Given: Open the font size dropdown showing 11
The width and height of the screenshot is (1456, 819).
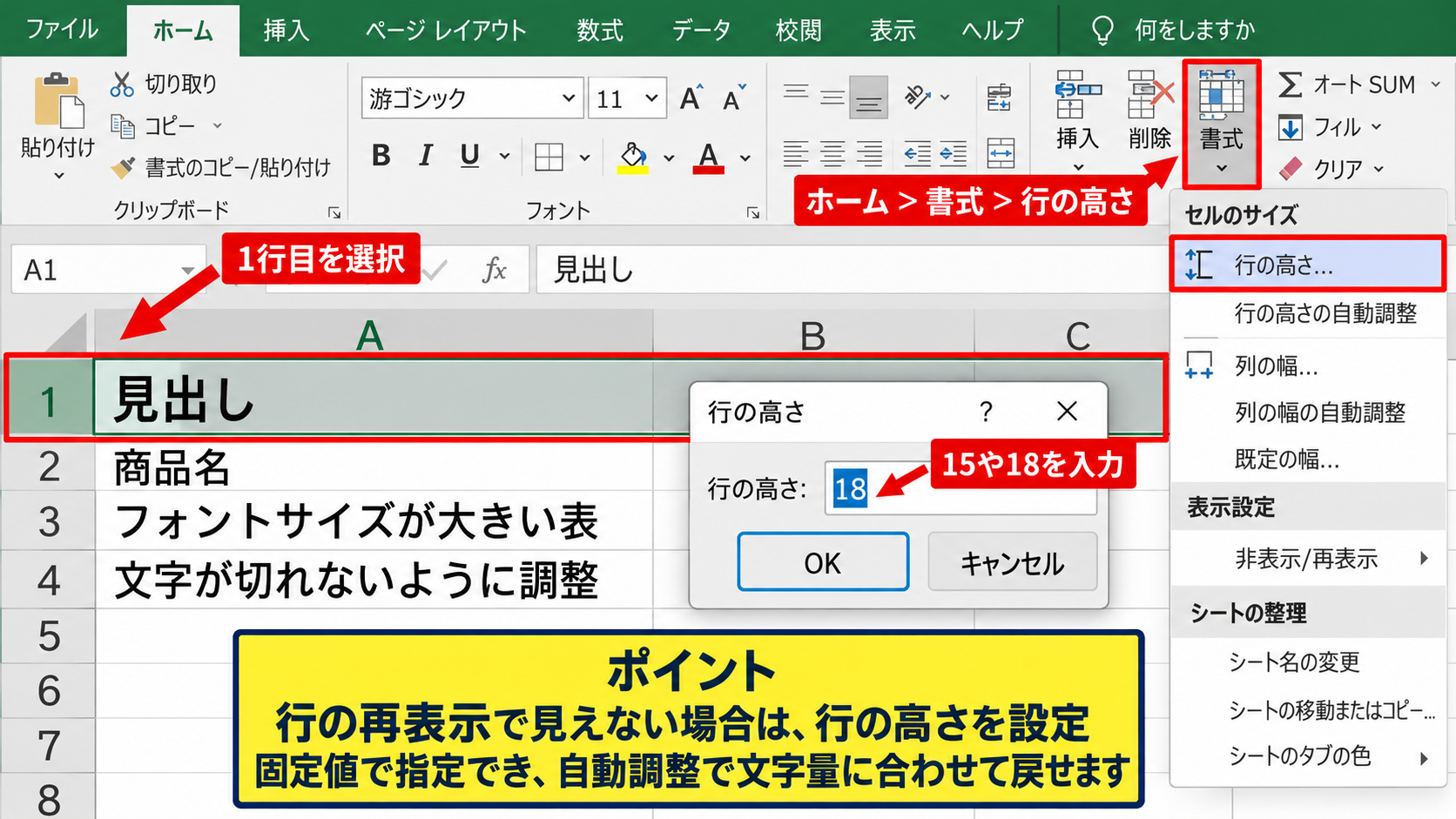Looking at the screenshot, I should pyautogui.click(x=650, y=97).
